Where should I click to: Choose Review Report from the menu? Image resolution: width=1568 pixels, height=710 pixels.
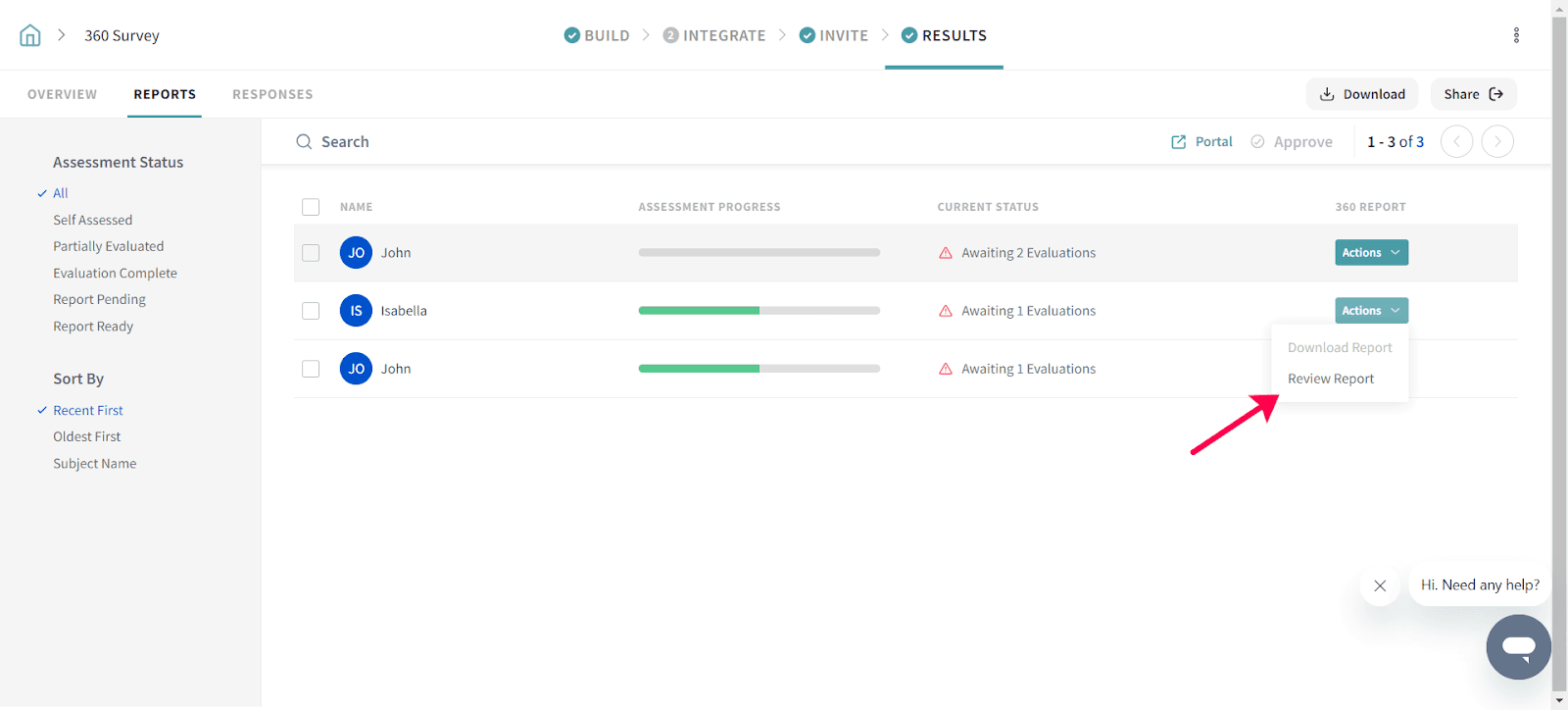coord(1330,379)
